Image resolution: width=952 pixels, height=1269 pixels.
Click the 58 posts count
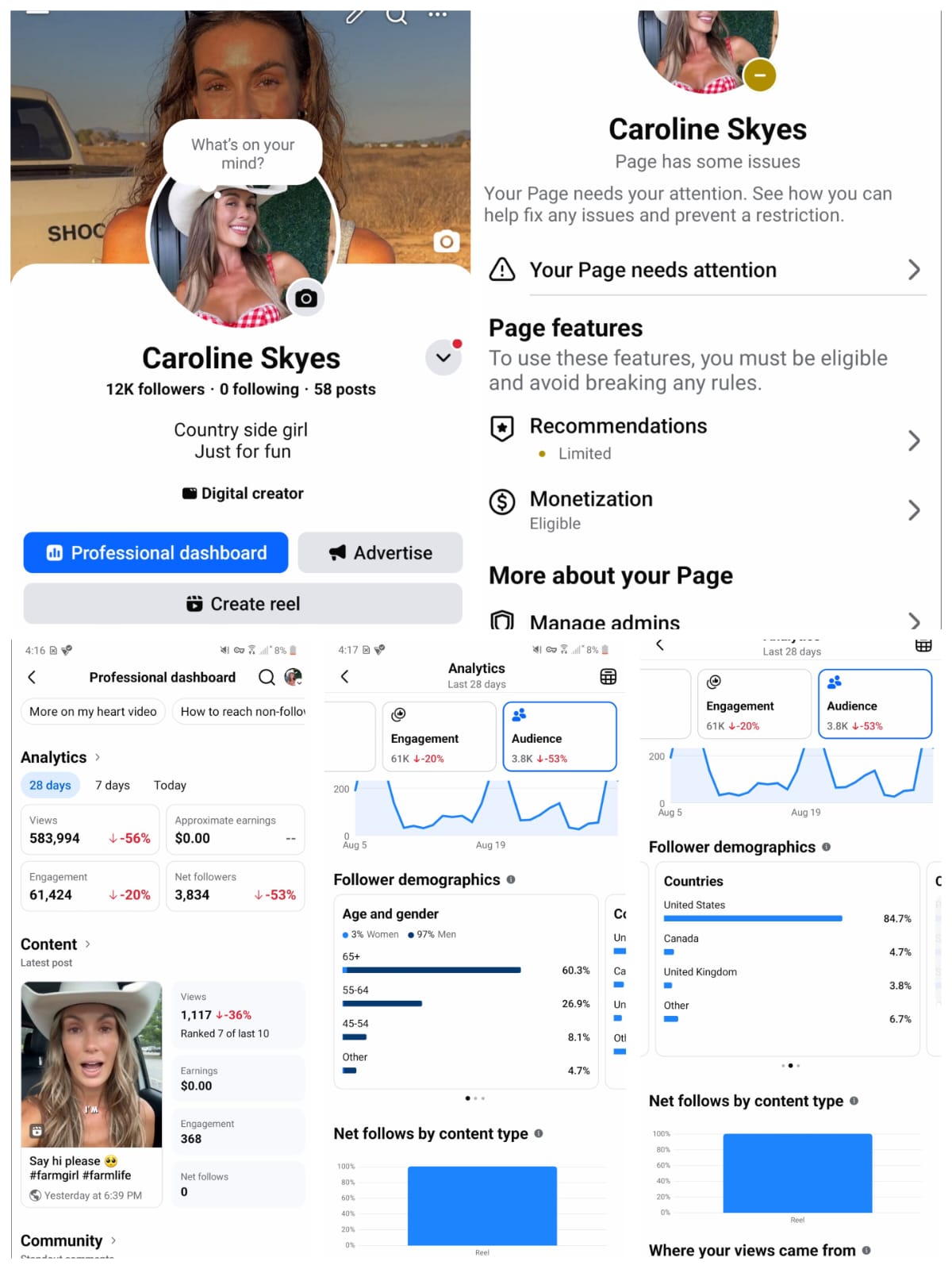point(345,390)
